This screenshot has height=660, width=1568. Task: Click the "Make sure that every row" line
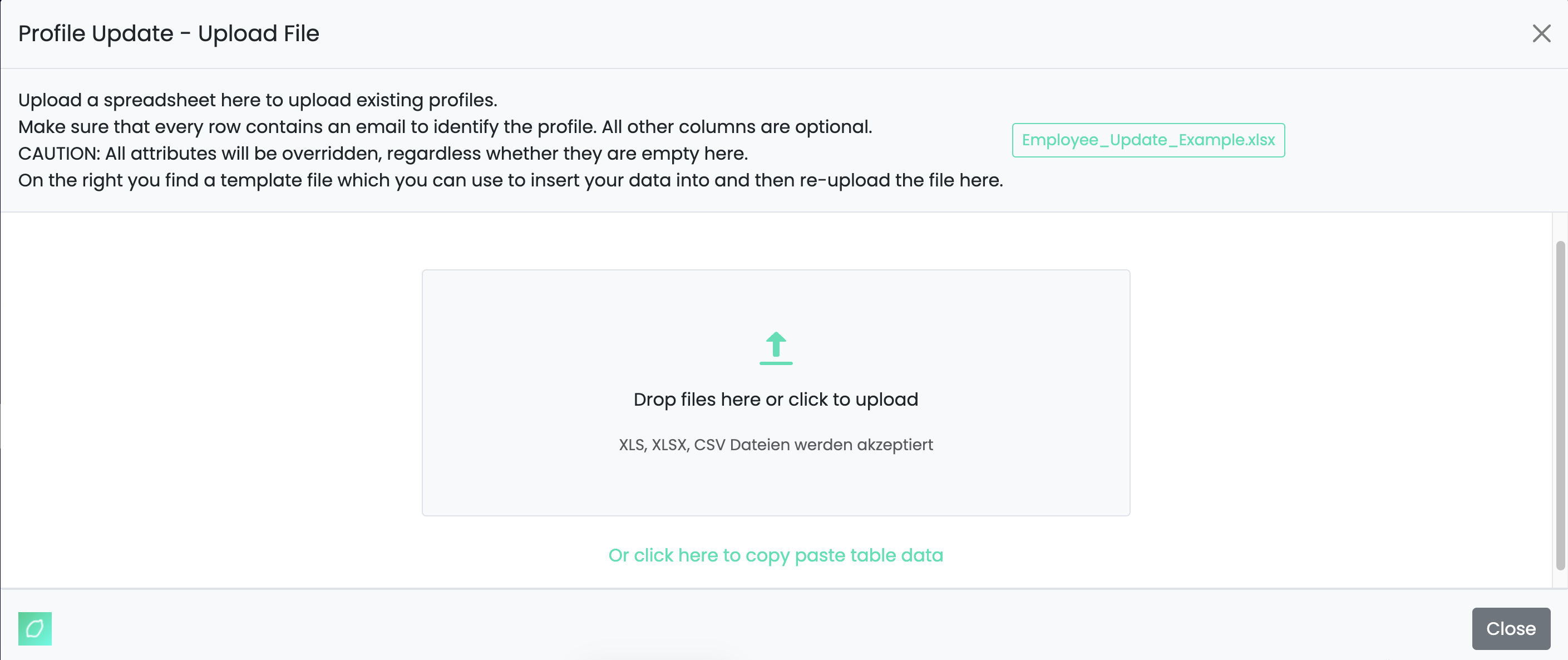pos(445,127)
